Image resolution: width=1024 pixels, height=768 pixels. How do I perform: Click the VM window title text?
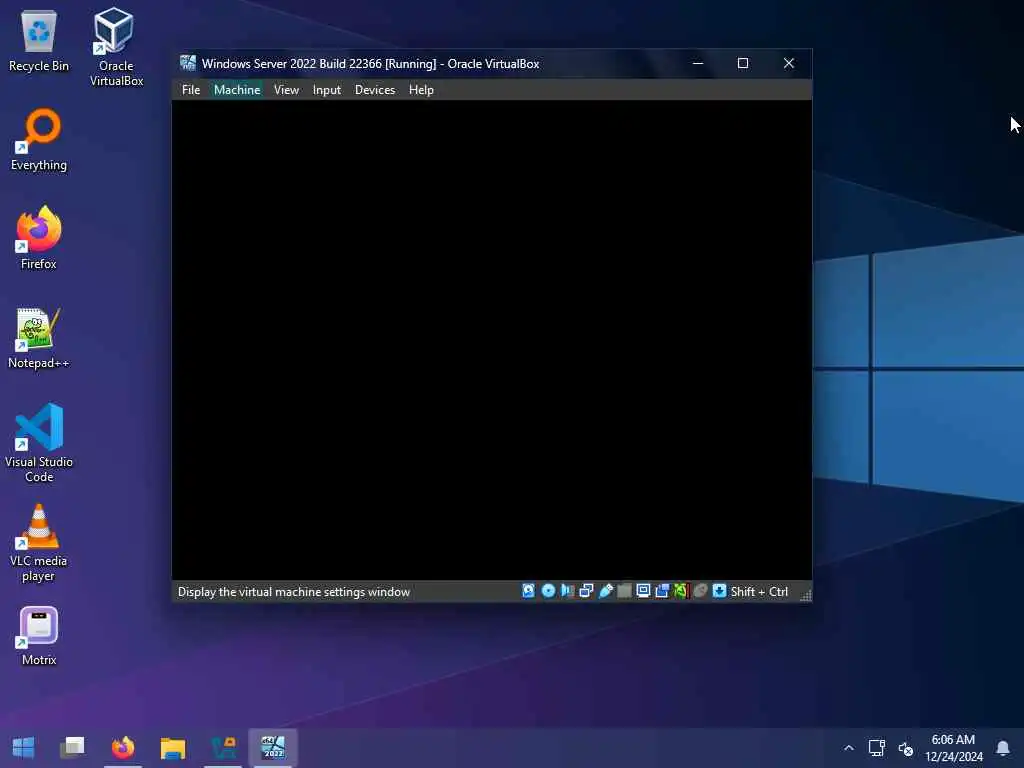(370, 64)
